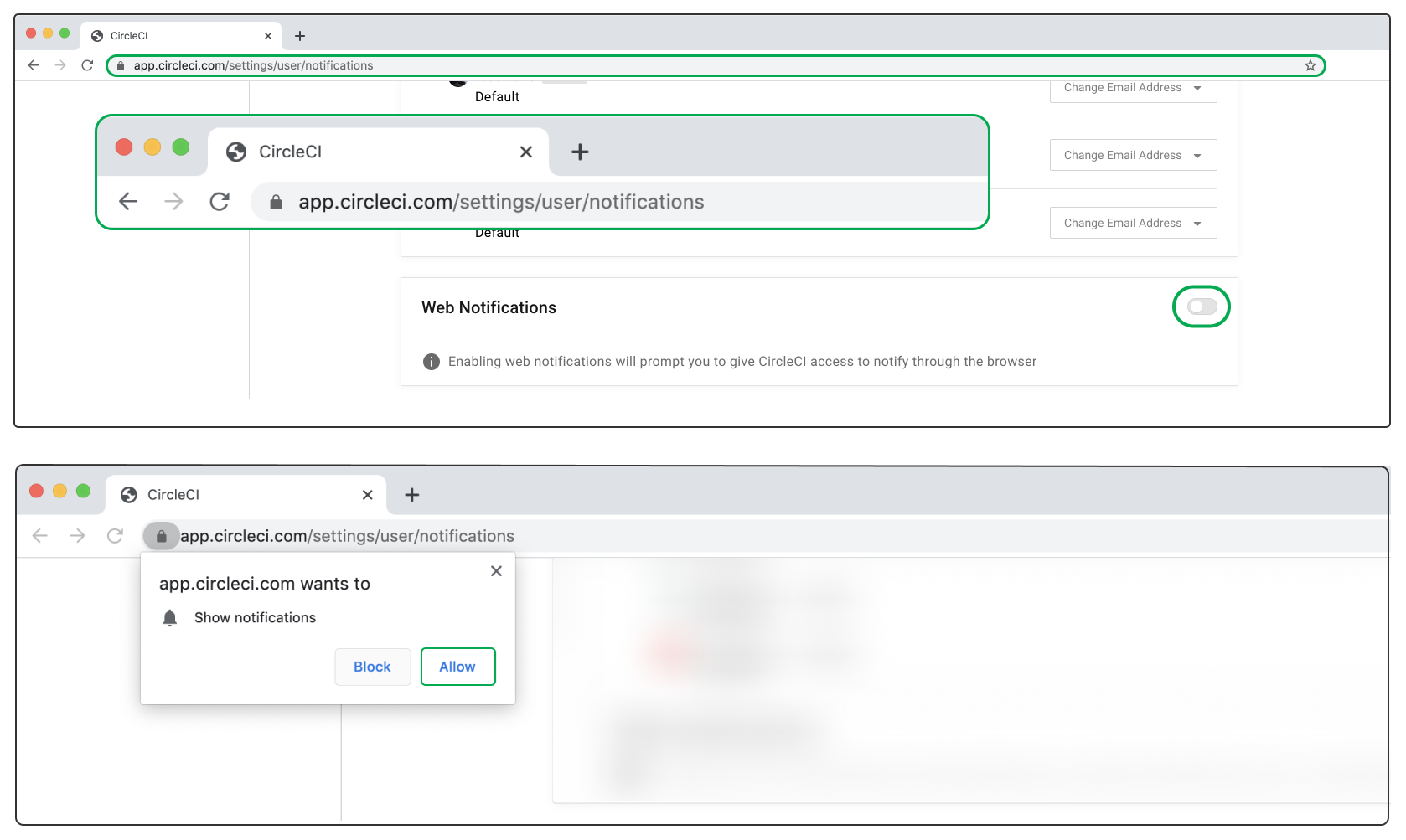
Task: Click the Web Notifications heading text
Action: pos(488,307)
